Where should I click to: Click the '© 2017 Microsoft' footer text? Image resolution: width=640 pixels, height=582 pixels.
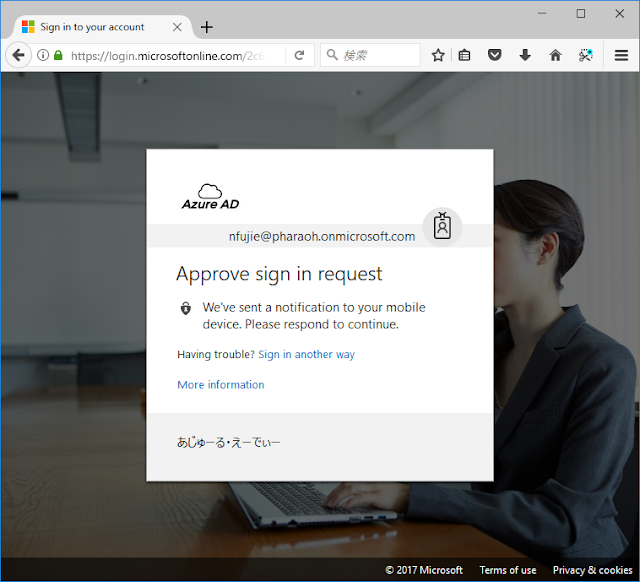click(424, 570)
